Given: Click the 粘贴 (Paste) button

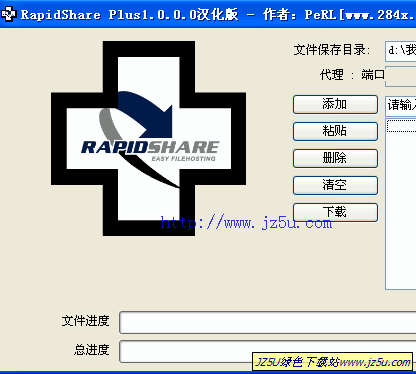Looking at the screenshot, I should [x=335, y=131].
